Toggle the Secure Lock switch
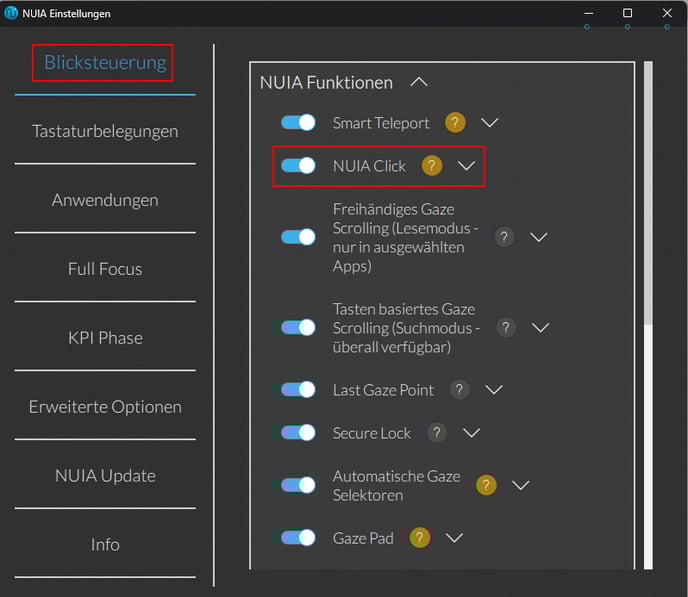 coord(298,433)
